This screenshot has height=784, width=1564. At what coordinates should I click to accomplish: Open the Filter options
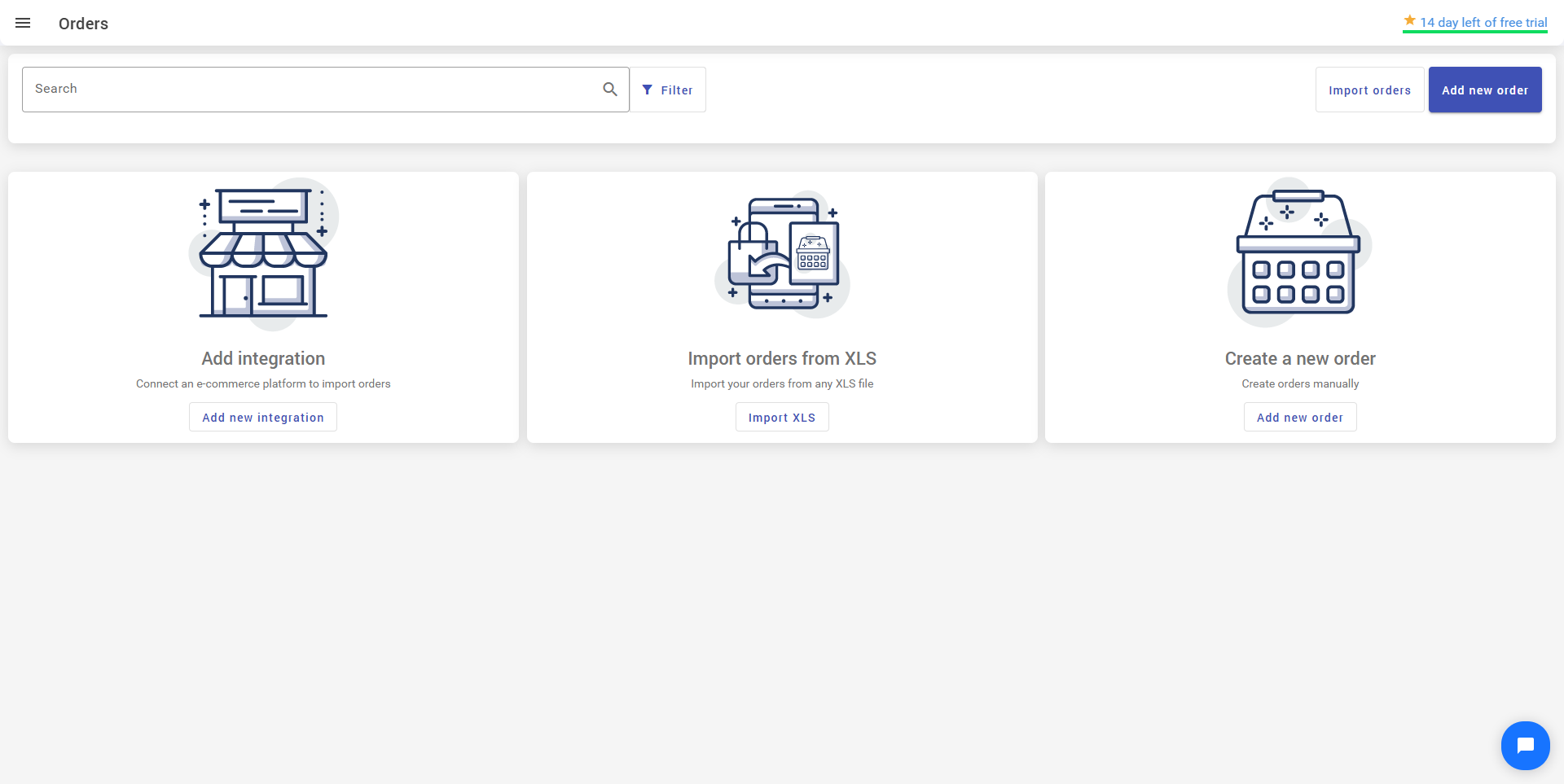[667, 90]
